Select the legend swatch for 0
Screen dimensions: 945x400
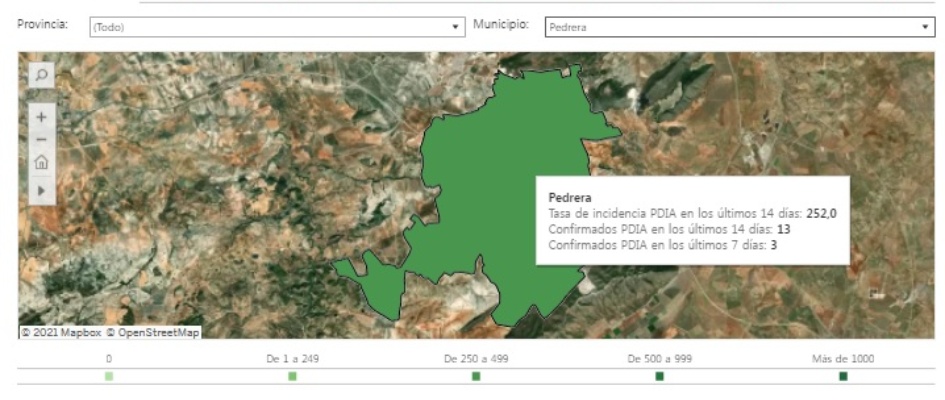coord(109,376)
